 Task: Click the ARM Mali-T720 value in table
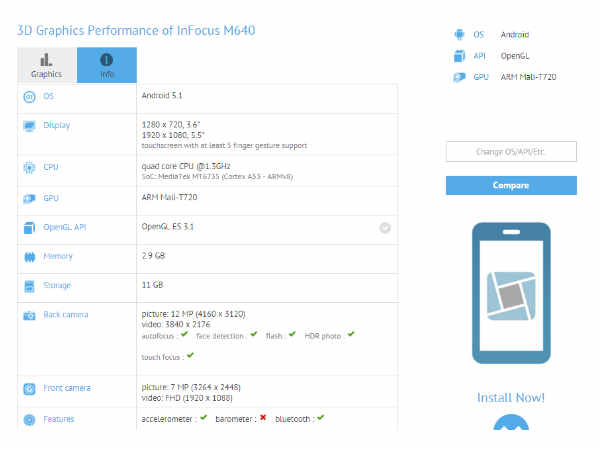click(x=170, y=197)
